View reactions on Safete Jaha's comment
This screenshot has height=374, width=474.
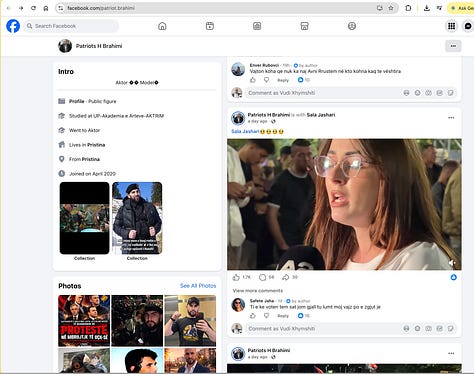click(303, 316)
